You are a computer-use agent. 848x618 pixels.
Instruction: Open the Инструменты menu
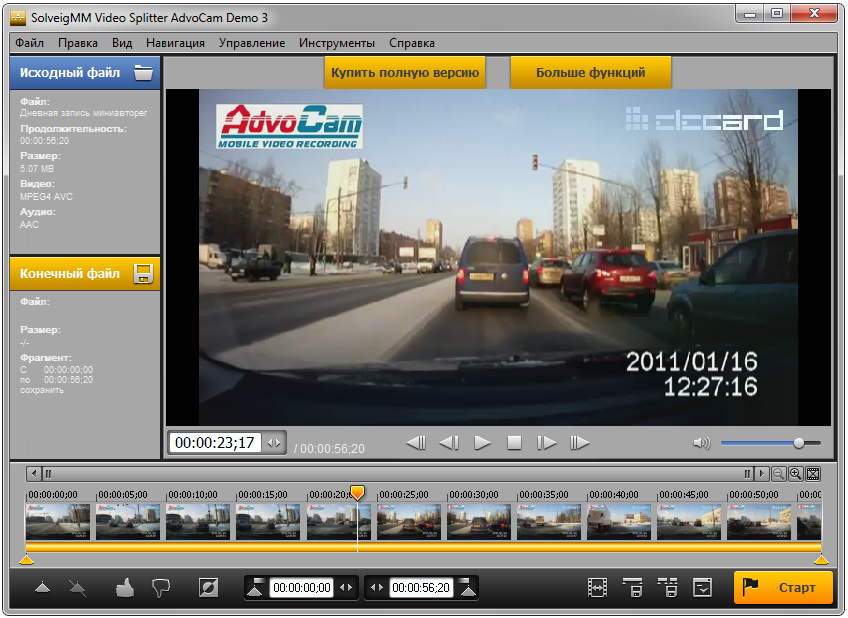337,43
